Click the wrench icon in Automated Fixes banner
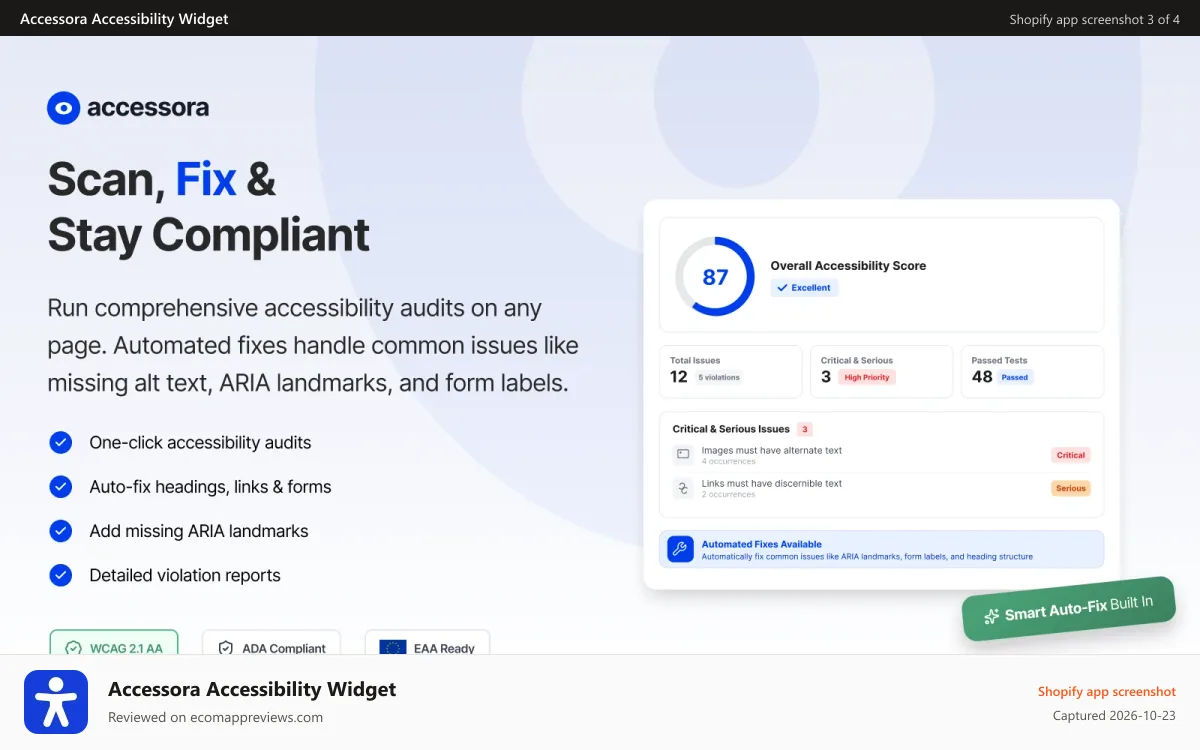The width and height of the screenshot is (1200, 750). pos(680,549)
